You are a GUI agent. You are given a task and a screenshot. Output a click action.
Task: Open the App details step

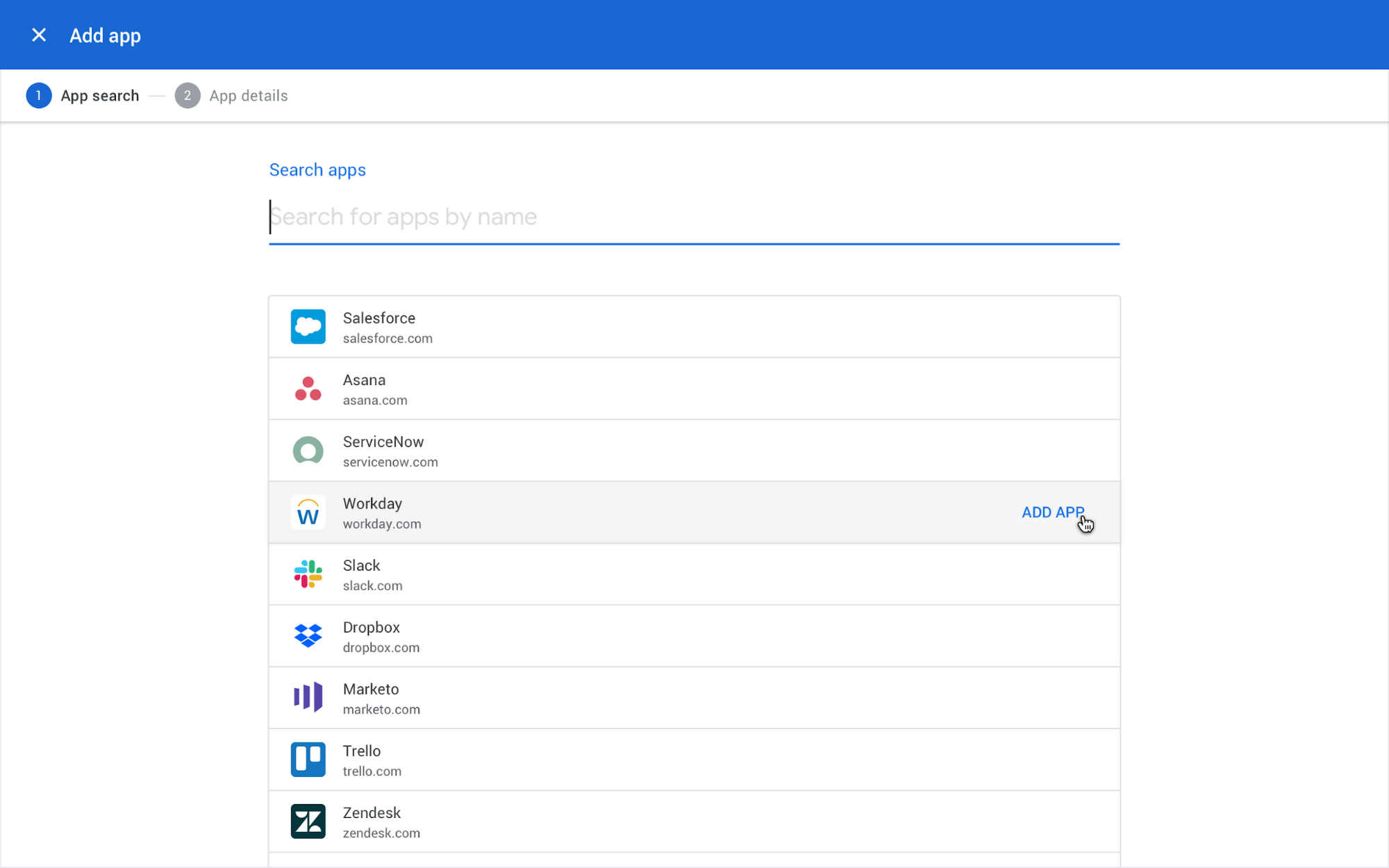point(248,95)
